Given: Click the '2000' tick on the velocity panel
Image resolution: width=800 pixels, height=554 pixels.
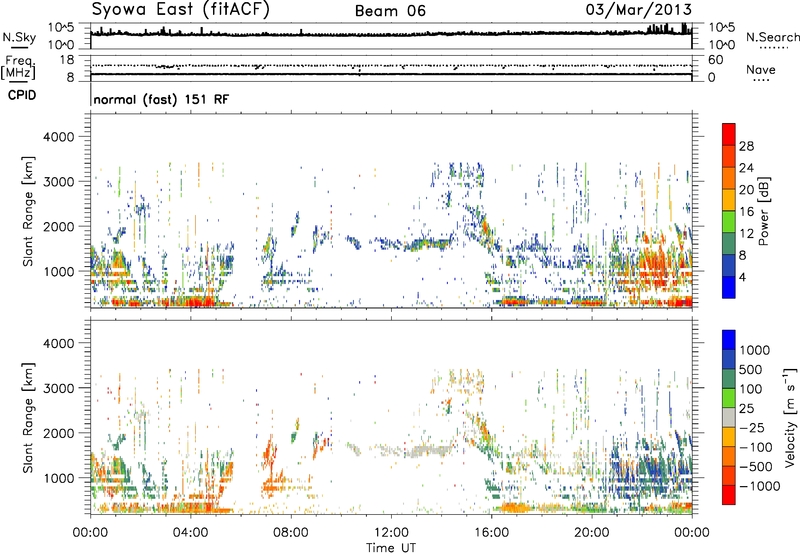Looking at the screenshot, I should click(58, 433).
